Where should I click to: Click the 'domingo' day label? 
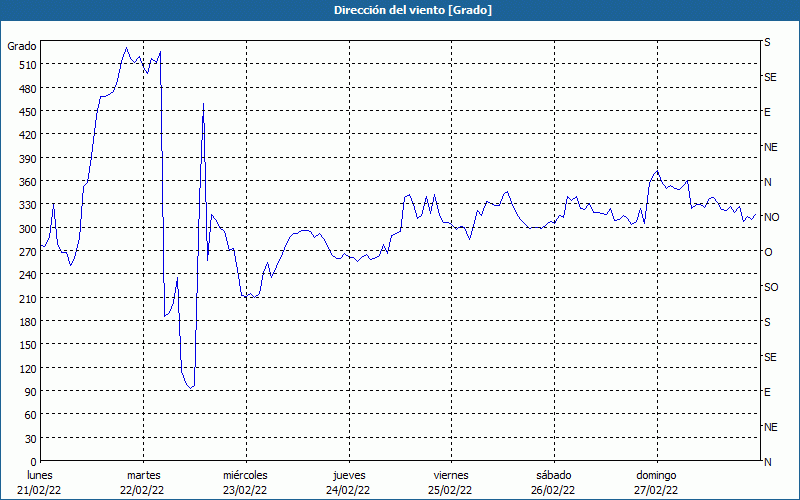pos(656,476)
